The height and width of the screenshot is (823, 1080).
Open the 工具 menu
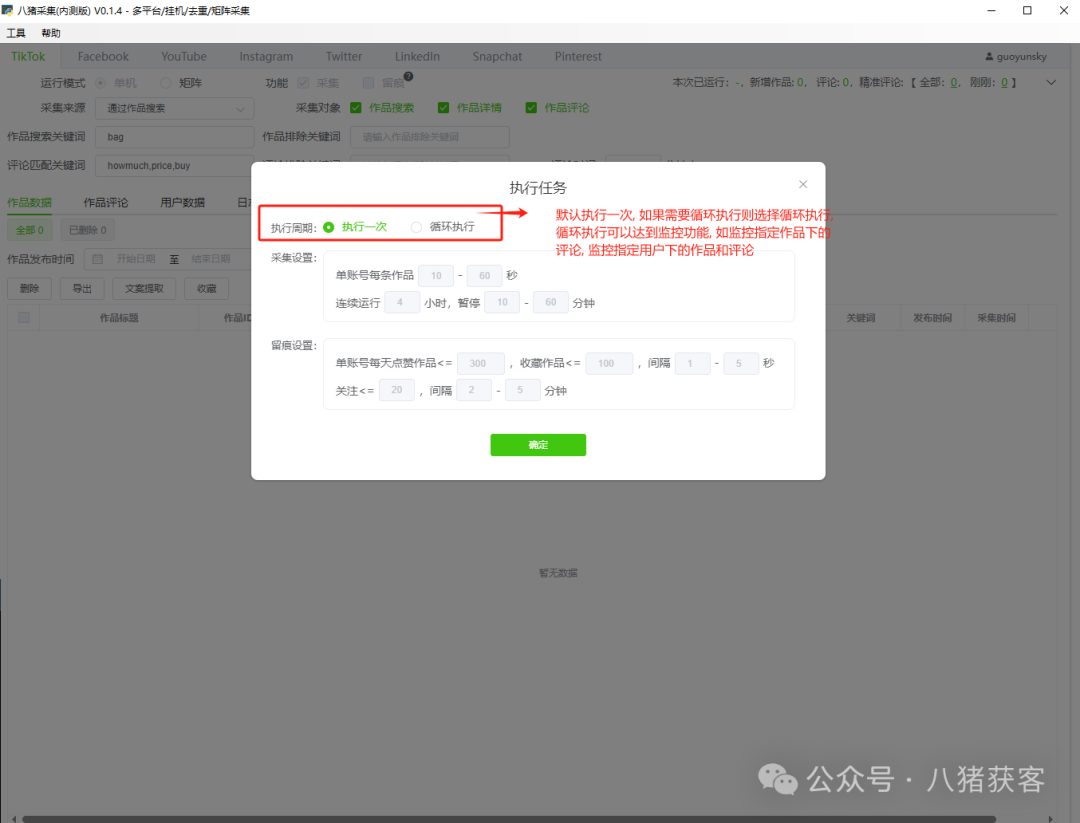click(16, 33)
